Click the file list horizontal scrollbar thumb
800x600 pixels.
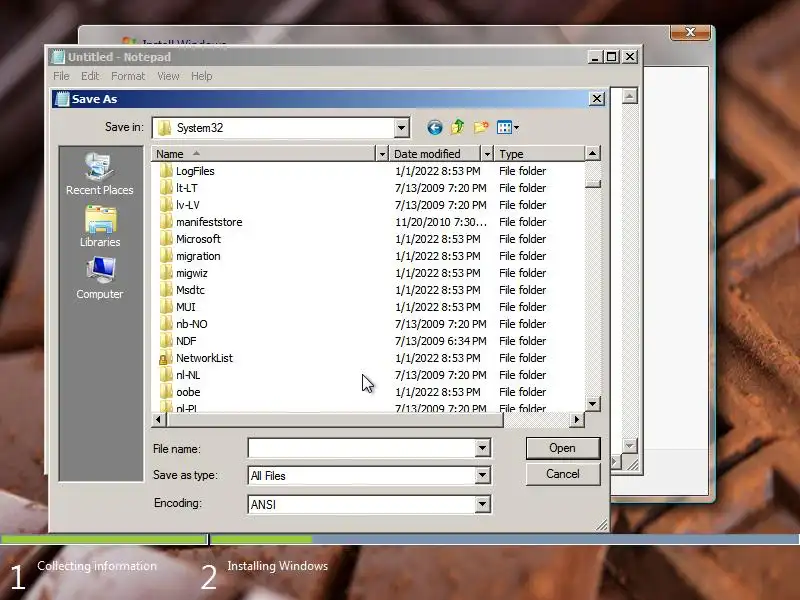click(x=335, y=419)
